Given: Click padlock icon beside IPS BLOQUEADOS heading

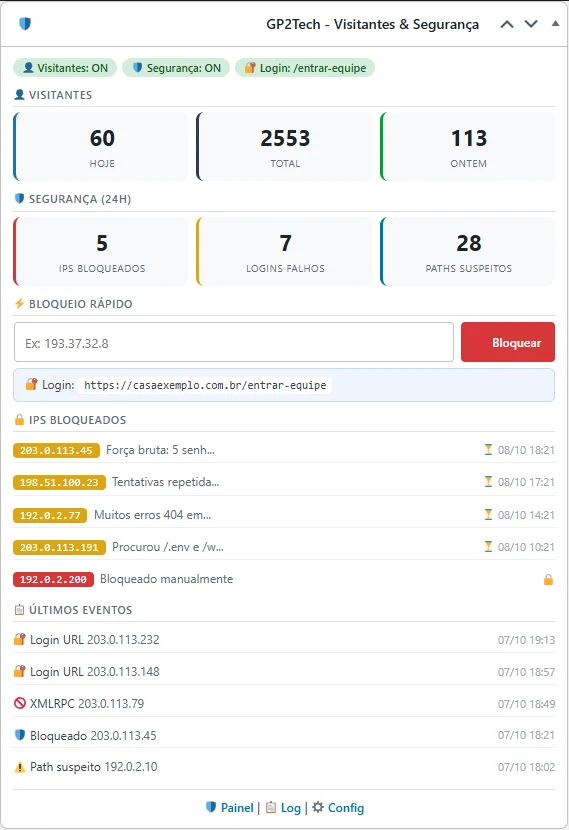Looking at the screenshot, I should tap(20, 420).
